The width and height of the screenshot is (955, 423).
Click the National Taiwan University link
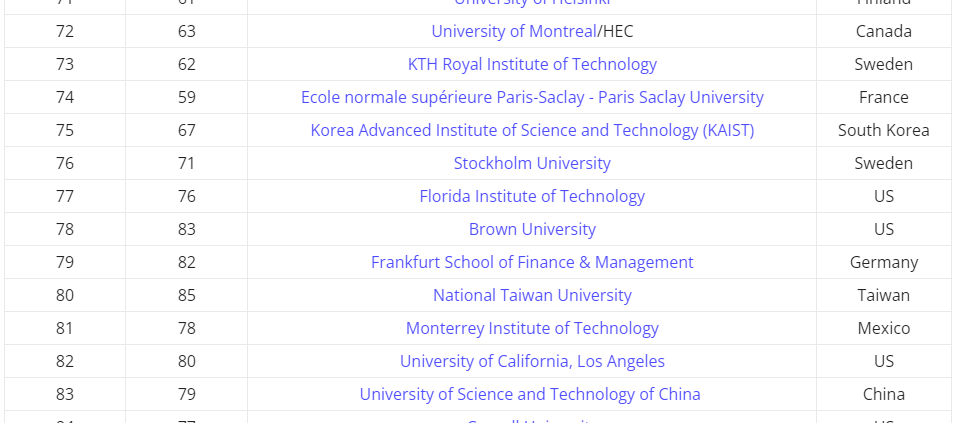(532, 295)
